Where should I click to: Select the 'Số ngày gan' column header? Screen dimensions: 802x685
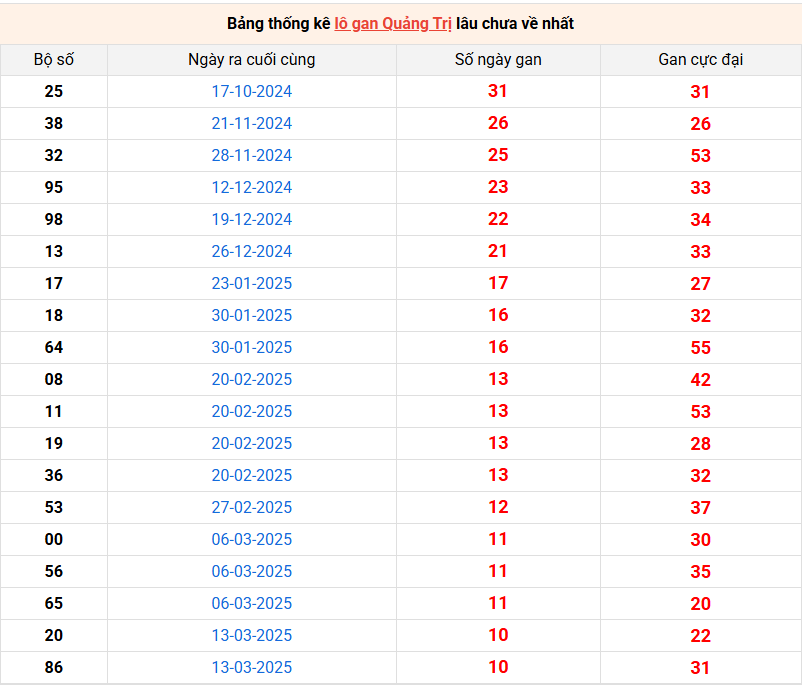[498, 60]
